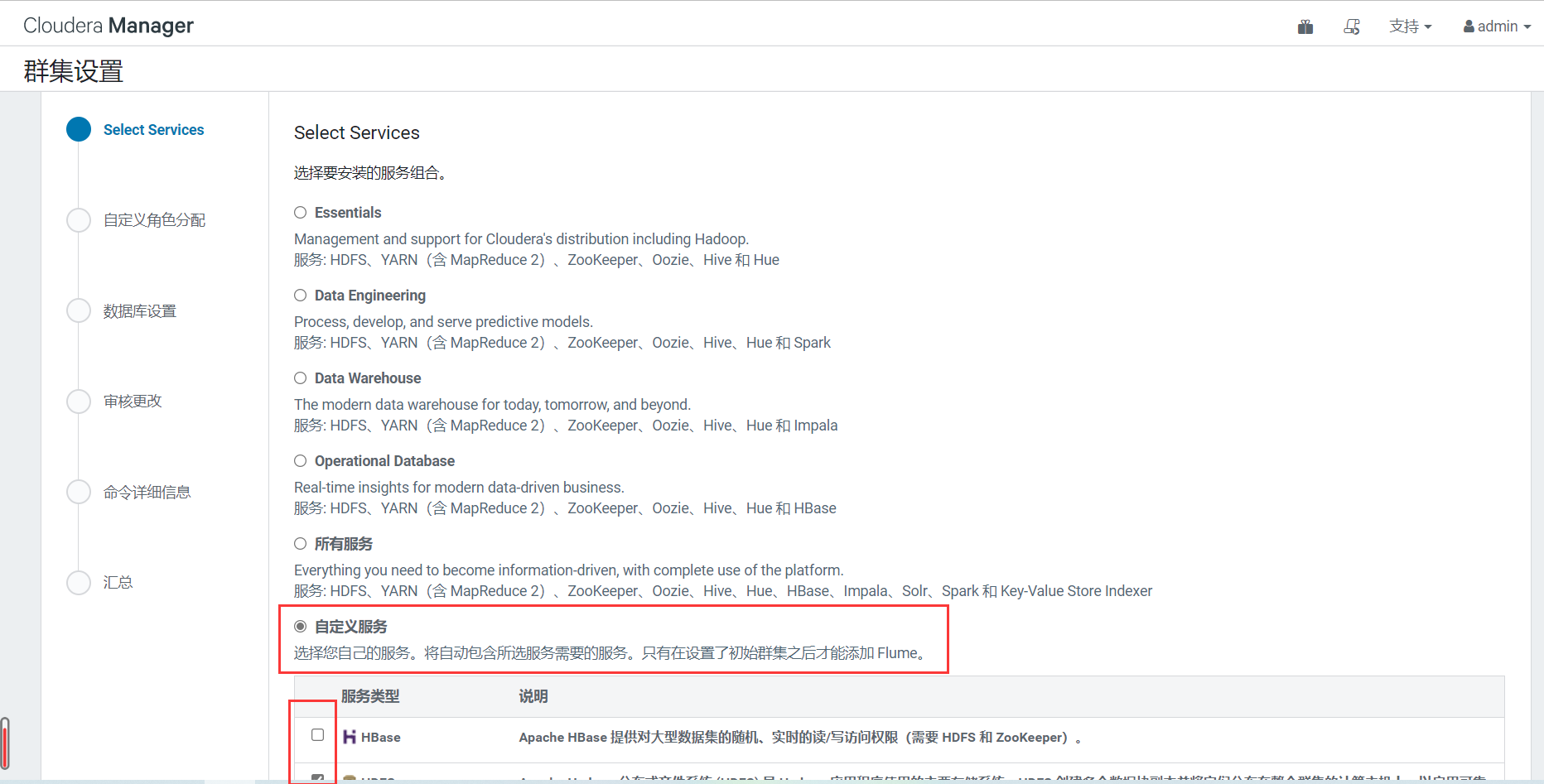This screenshot has height=784, width=1544.
Task: Click the Data Engineering label text
Action: [370, 296]
